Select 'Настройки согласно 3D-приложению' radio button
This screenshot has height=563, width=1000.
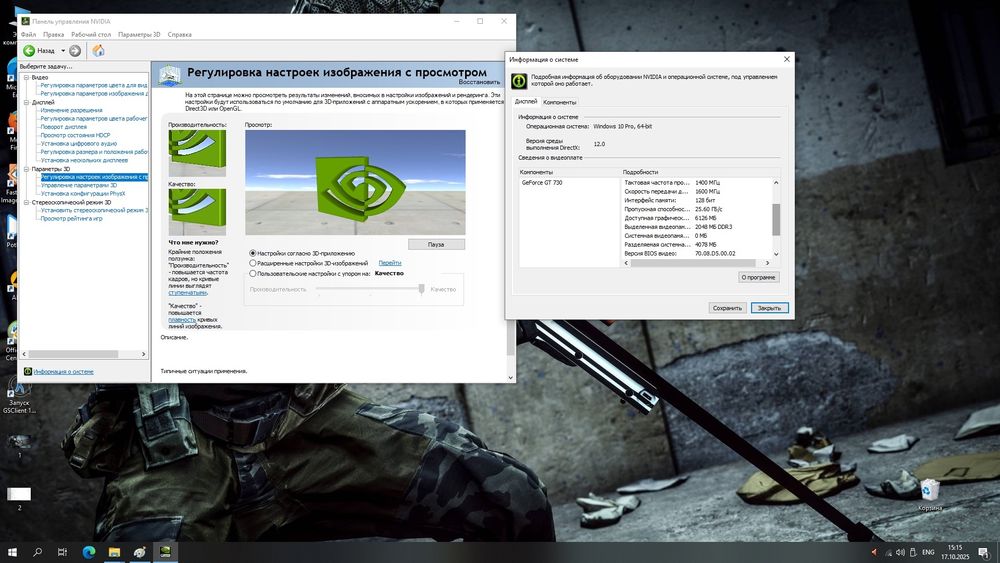click(x=253, y=253)
